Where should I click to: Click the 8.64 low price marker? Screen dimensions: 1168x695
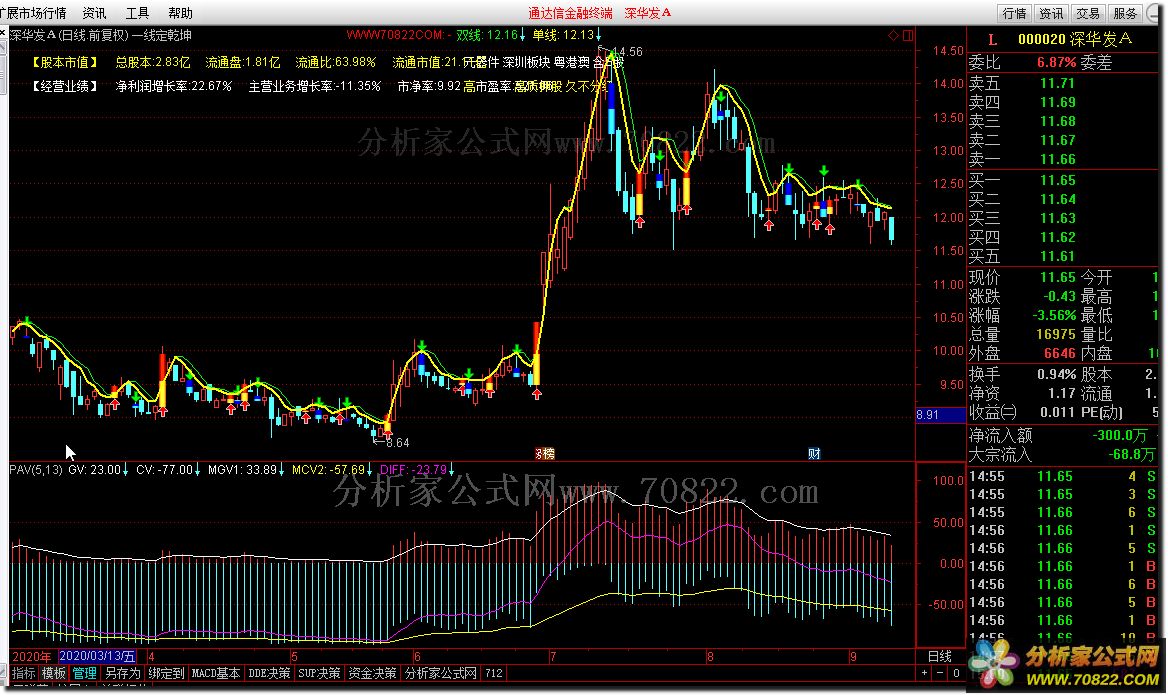pos(398,442)
